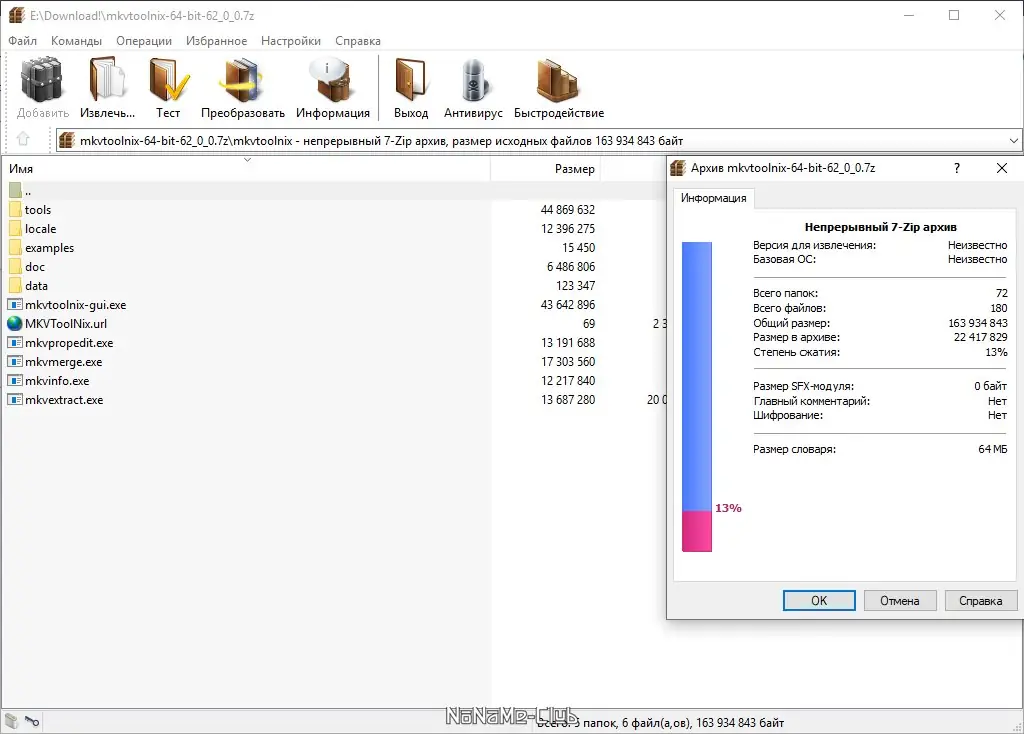
Task: Click the size value "17 303 560"
Action: click(x=568, y=361)
